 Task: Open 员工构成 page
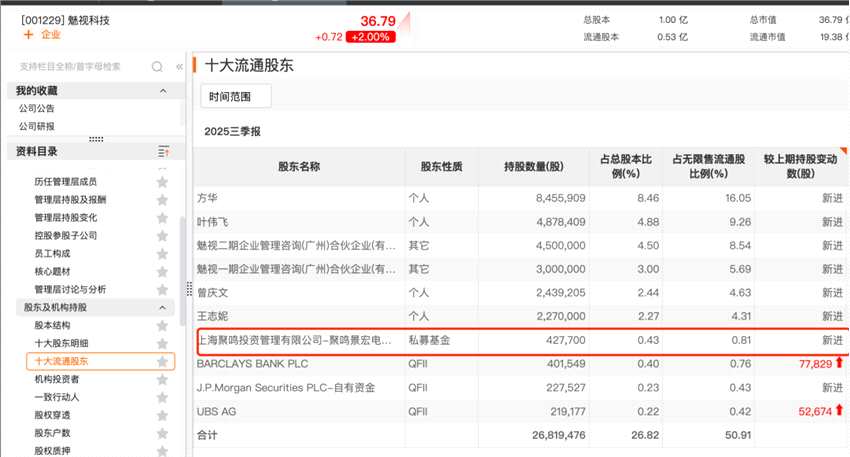(x=53, y=253)
